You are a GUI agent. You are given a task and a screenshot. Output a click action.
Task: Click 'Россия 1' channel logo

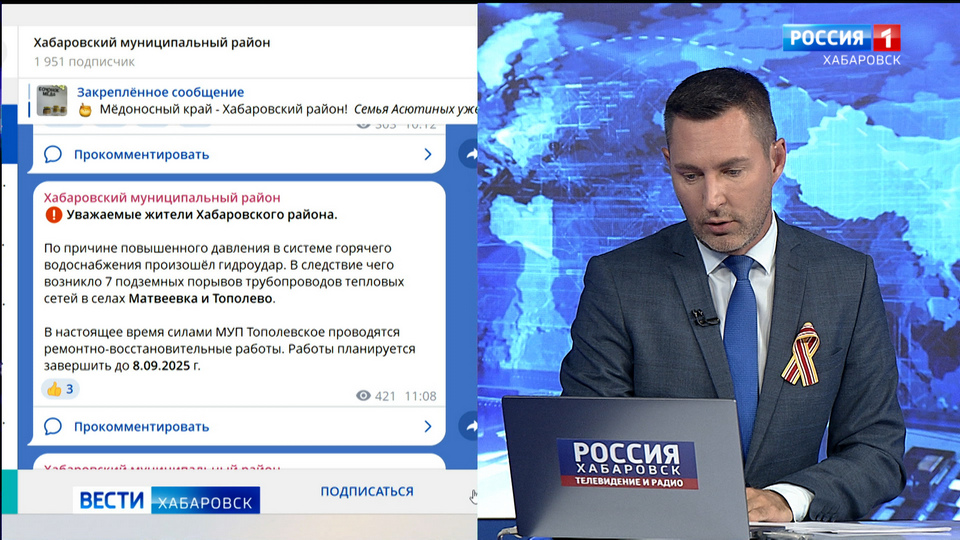click(x=841, y=38)
